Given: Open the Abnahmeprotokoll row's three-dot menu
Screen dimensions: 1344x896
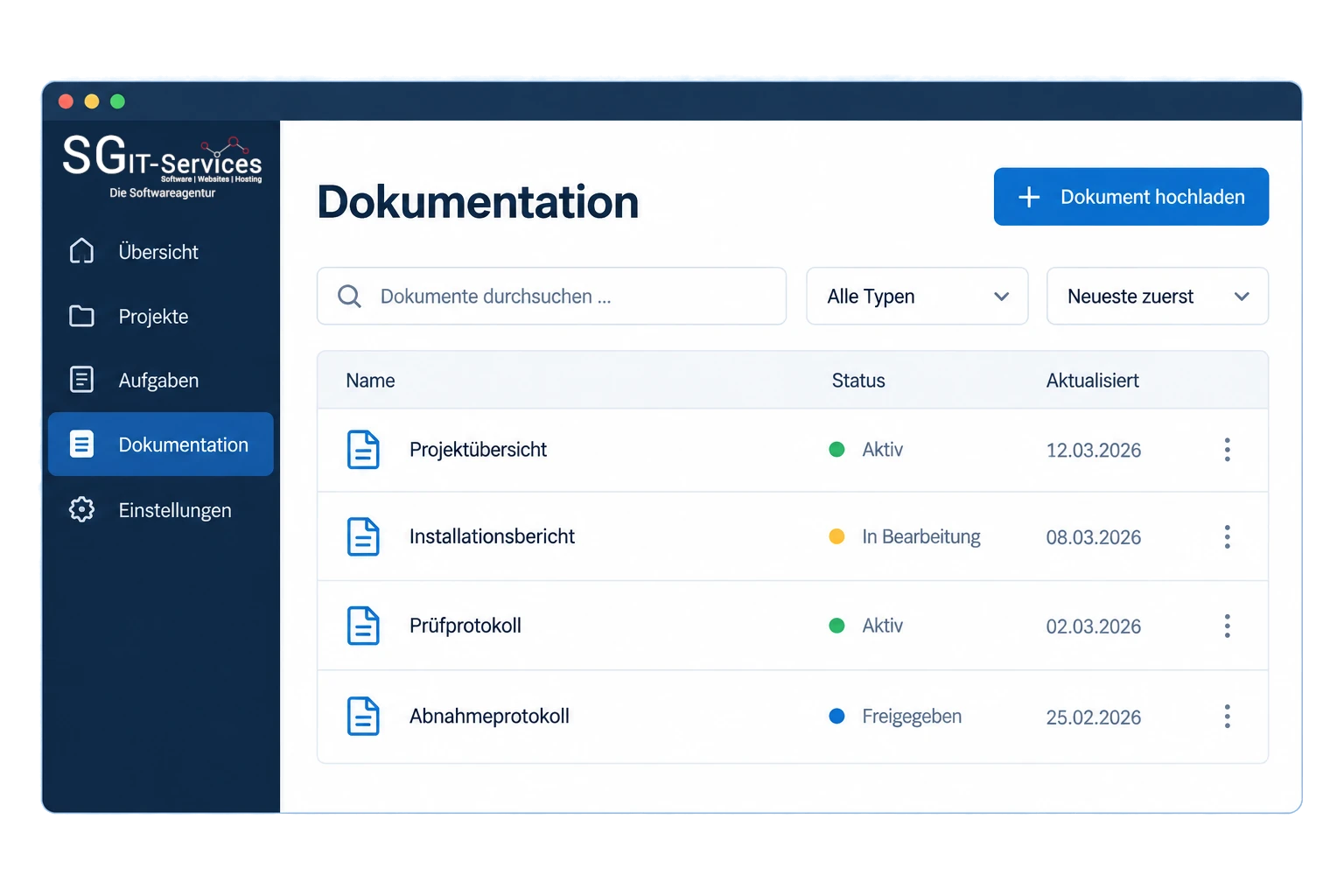Looking at the screenshot, I should [x=1228, y=717].
